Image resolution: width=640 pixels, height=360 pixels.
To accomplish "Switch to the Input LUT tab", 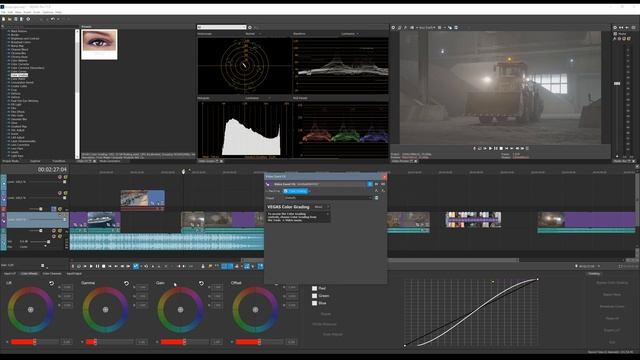I will (10, 273).
